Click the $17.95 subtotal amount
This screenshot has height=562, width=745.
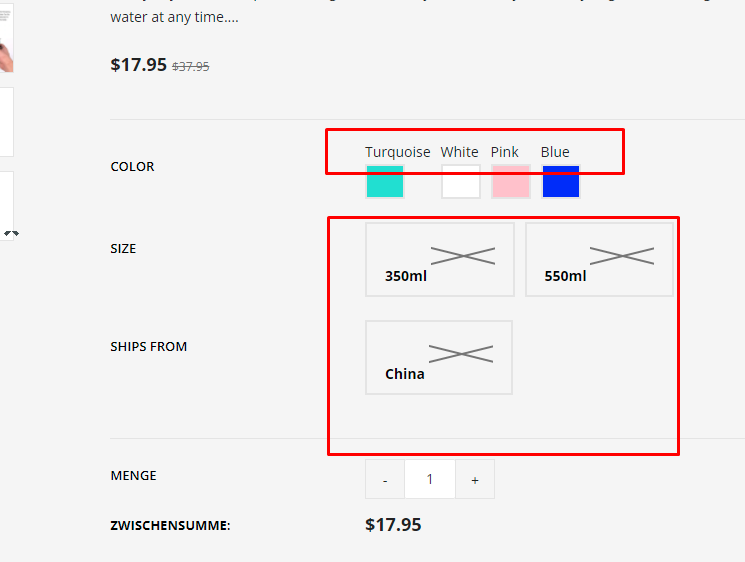tap(393, 524)
